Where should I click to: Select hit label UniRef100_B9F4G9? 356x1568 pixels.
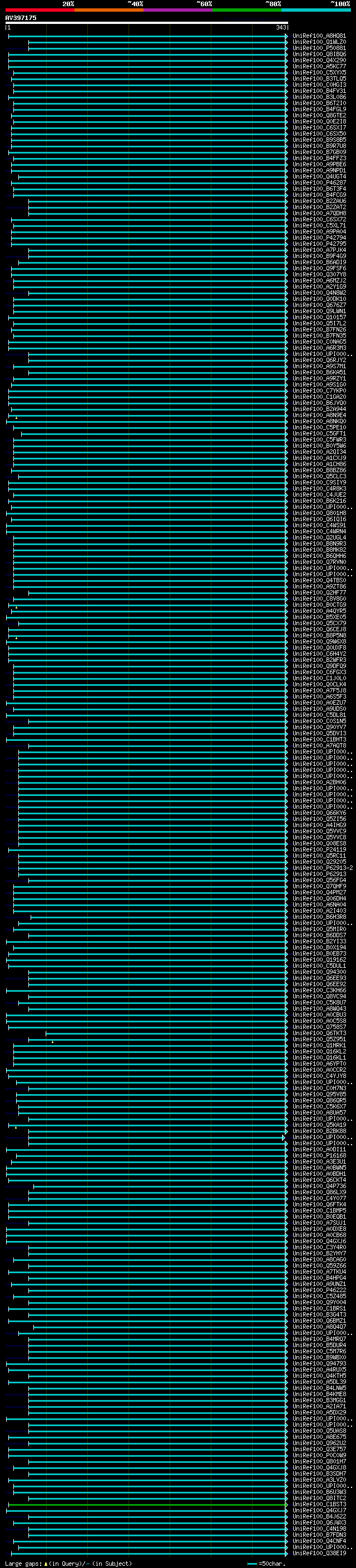pyautogui.click(x=319, y=256)
